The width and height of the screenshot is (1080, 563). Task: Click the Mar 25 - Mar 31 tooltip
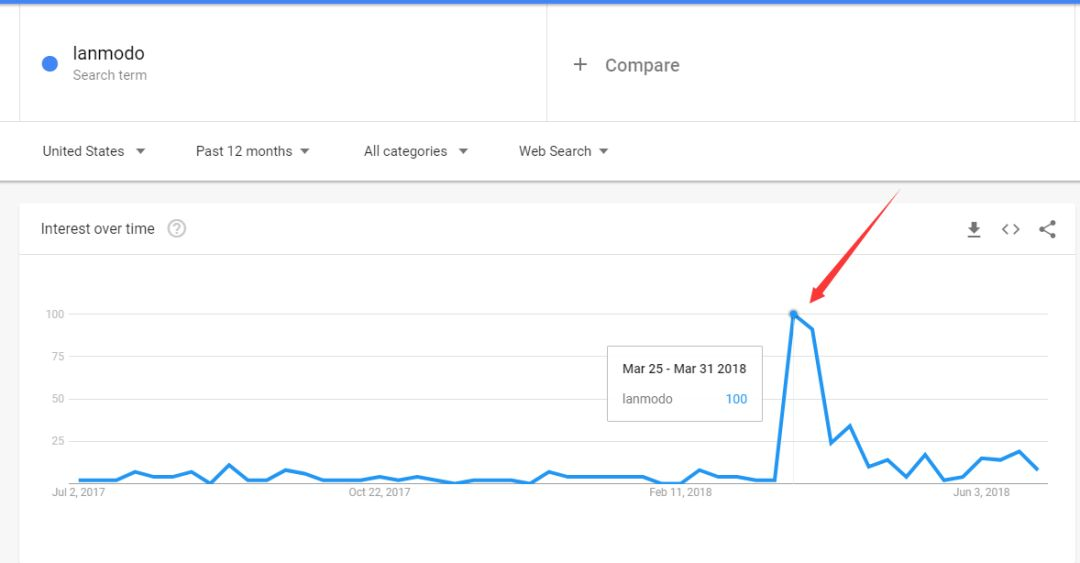(685, 384)
